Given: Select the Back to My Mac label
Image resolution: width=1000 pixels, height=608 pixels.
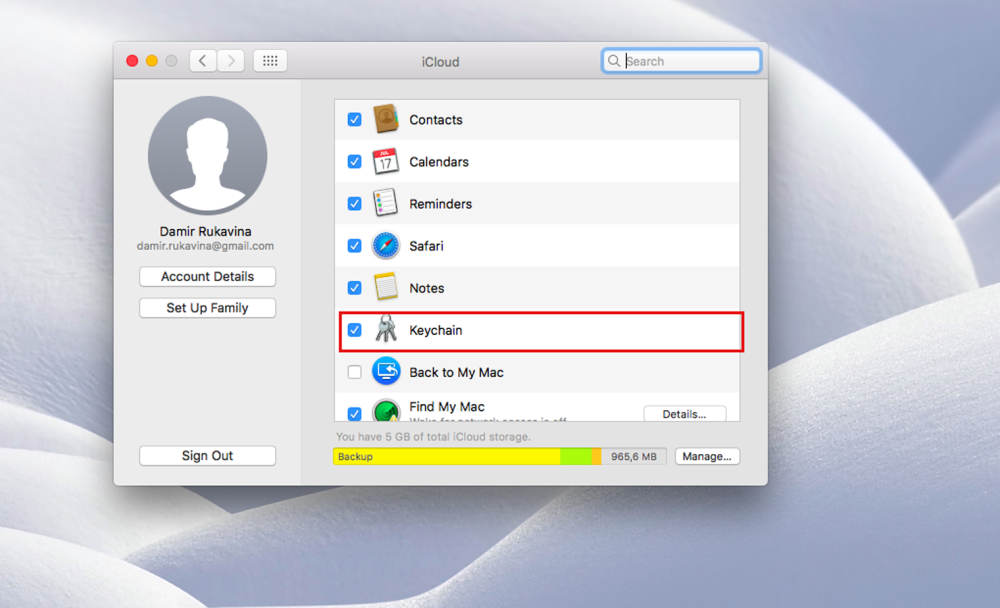Looking at the screenshot, I should point(456,372).
